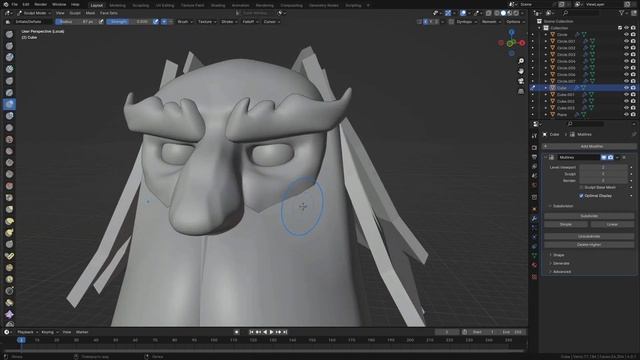
Task: Hide Circle.004 in viewport via eye icon
Action: coord(626,61)
